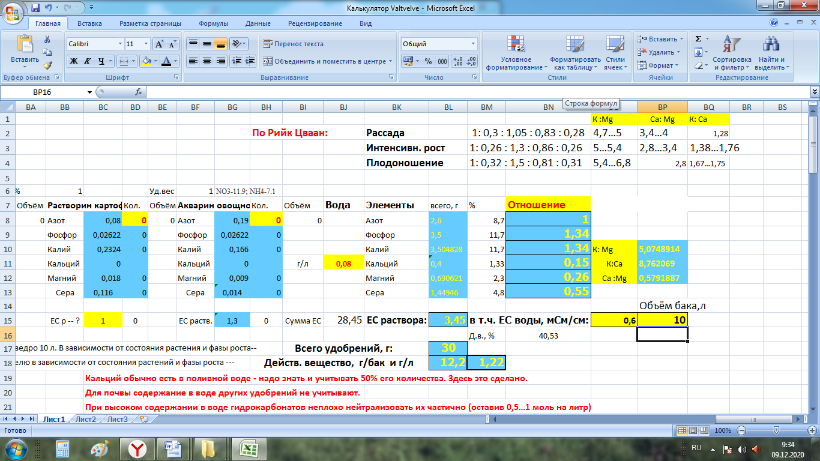This screenshot has width=820, height=461.
Task: Expand the merge and center dropdown arrow
Action: (x=391, y=61)
